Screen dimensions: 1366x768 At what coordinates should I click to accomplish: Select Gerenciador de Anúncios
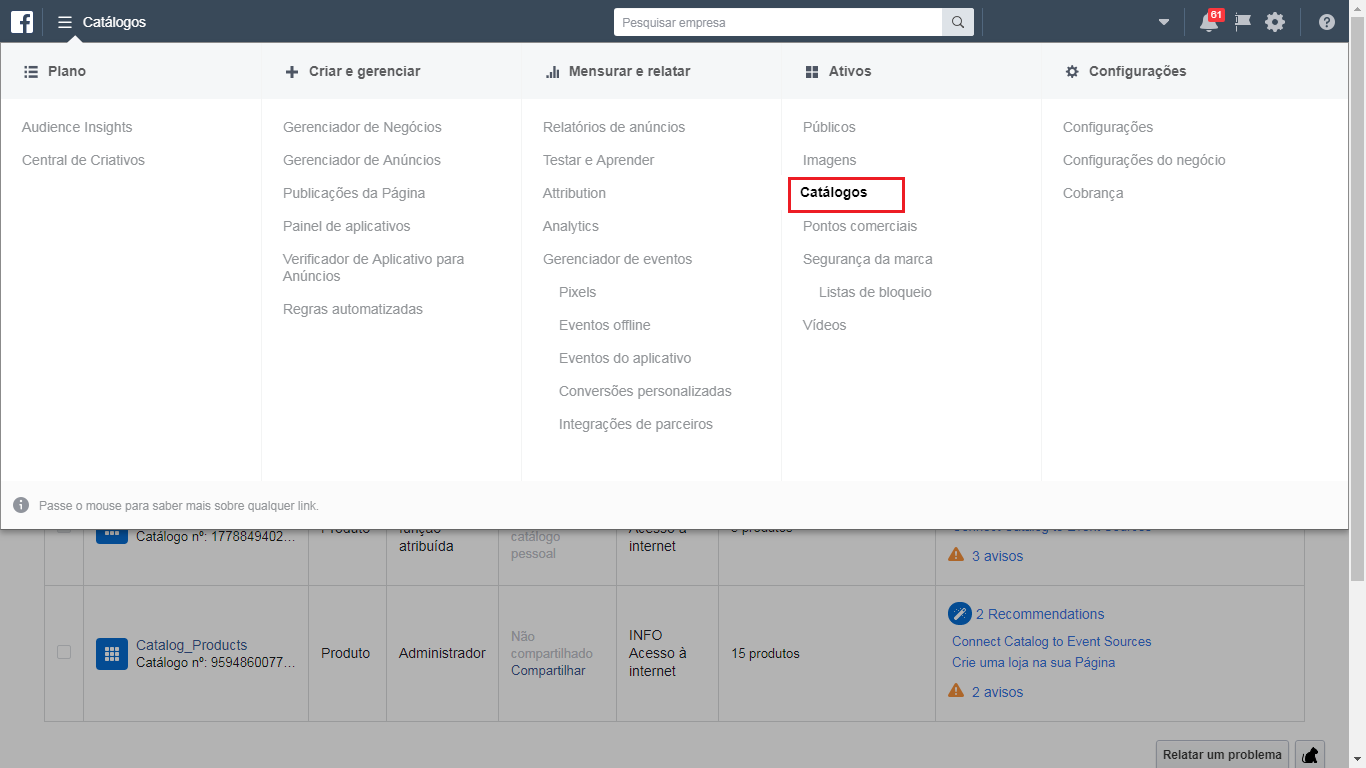click(362, 160)
